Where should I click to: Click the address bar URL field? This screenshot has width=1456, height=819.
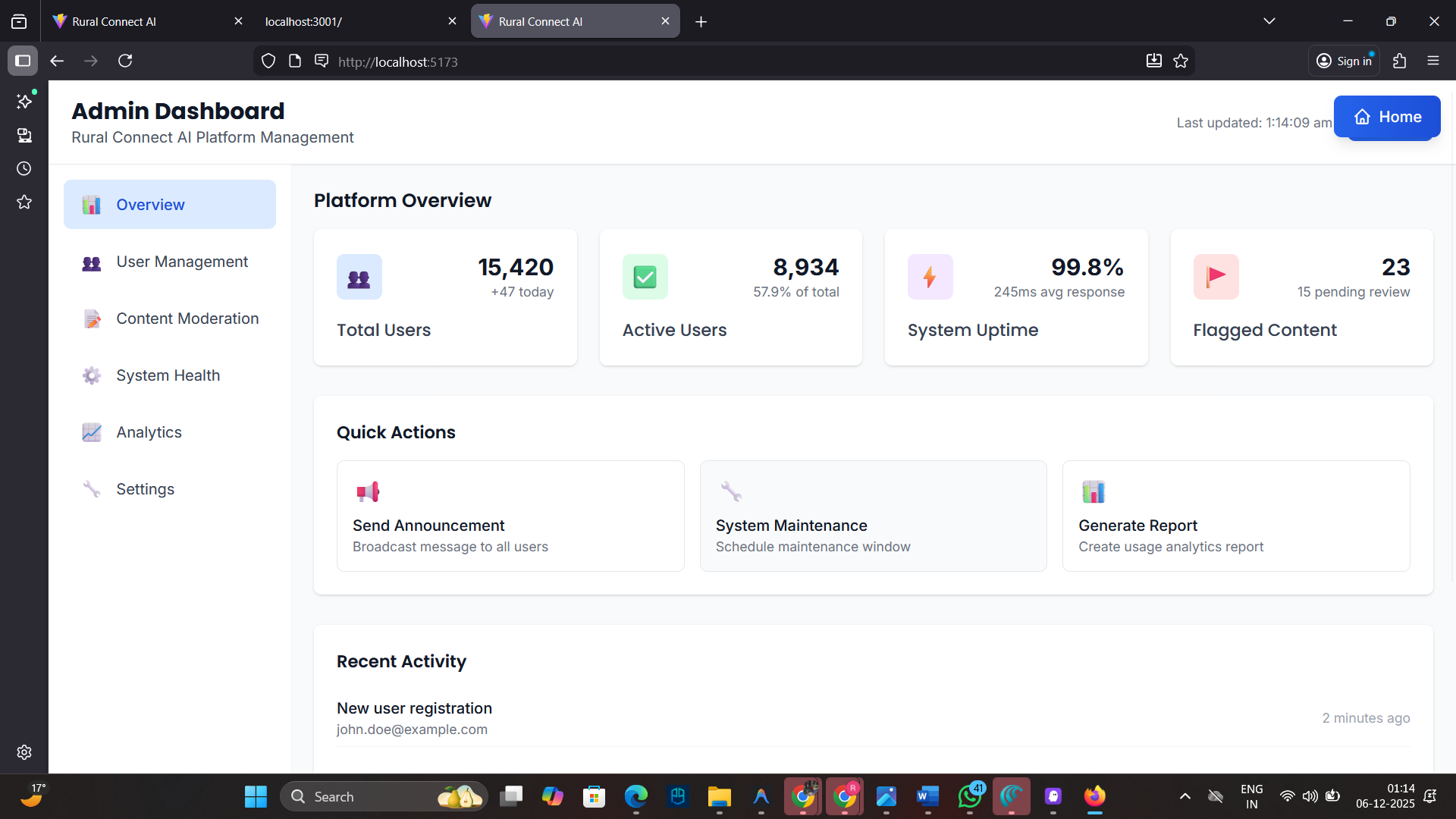pos(682,61)
